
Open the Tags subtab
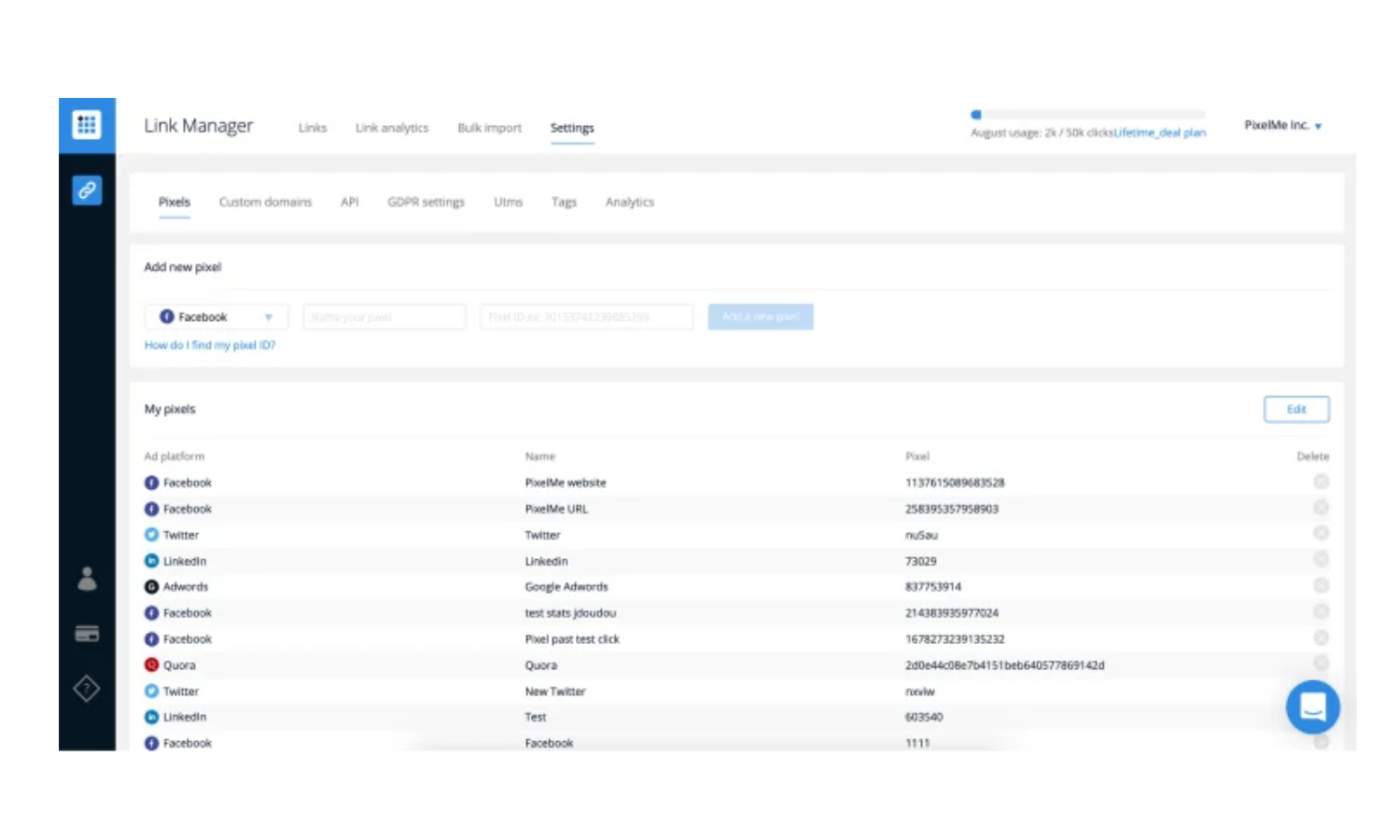(x=564, y=202)
